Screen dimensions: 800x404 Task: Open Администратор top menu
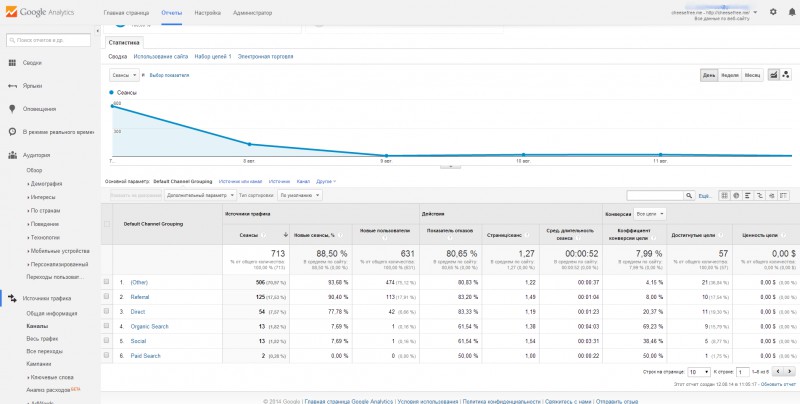pos(253,13)
